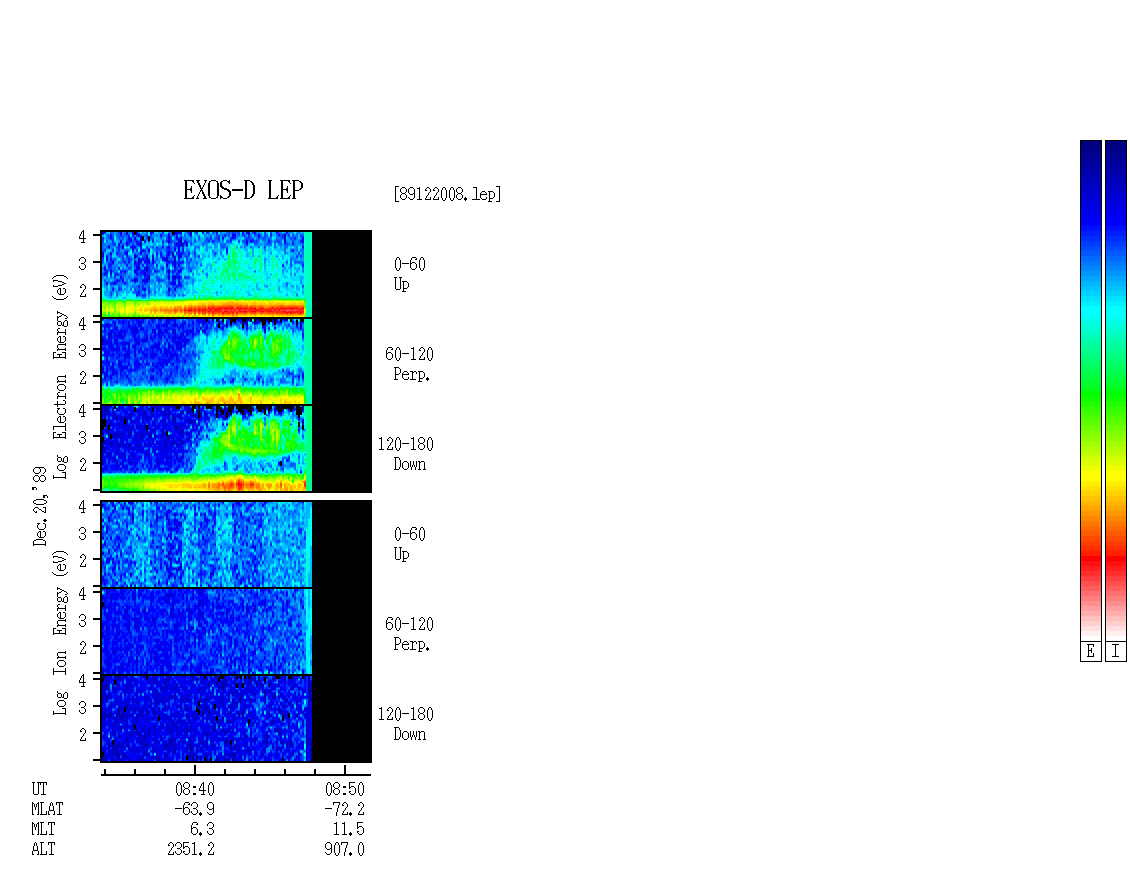Click the 120-180 Down label beside ion panel

406,724
